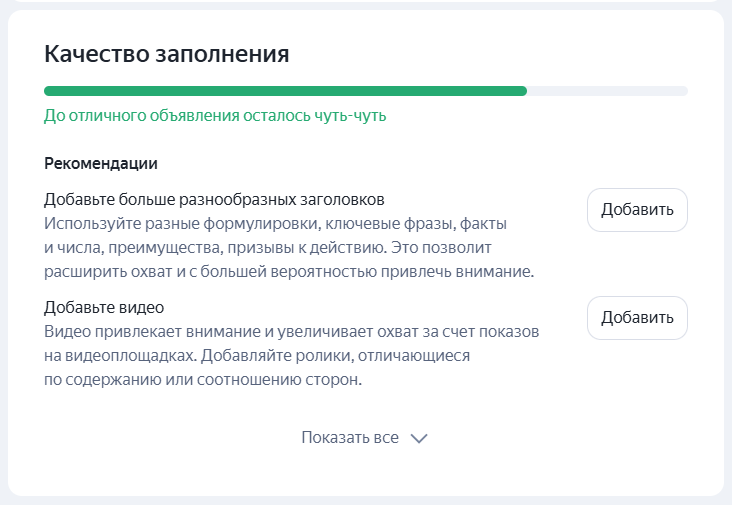Image resolution: width=735 pixels, height=505 pixels.
Task: Click the grey page strip above the card
Action: (x=365, y=4)
